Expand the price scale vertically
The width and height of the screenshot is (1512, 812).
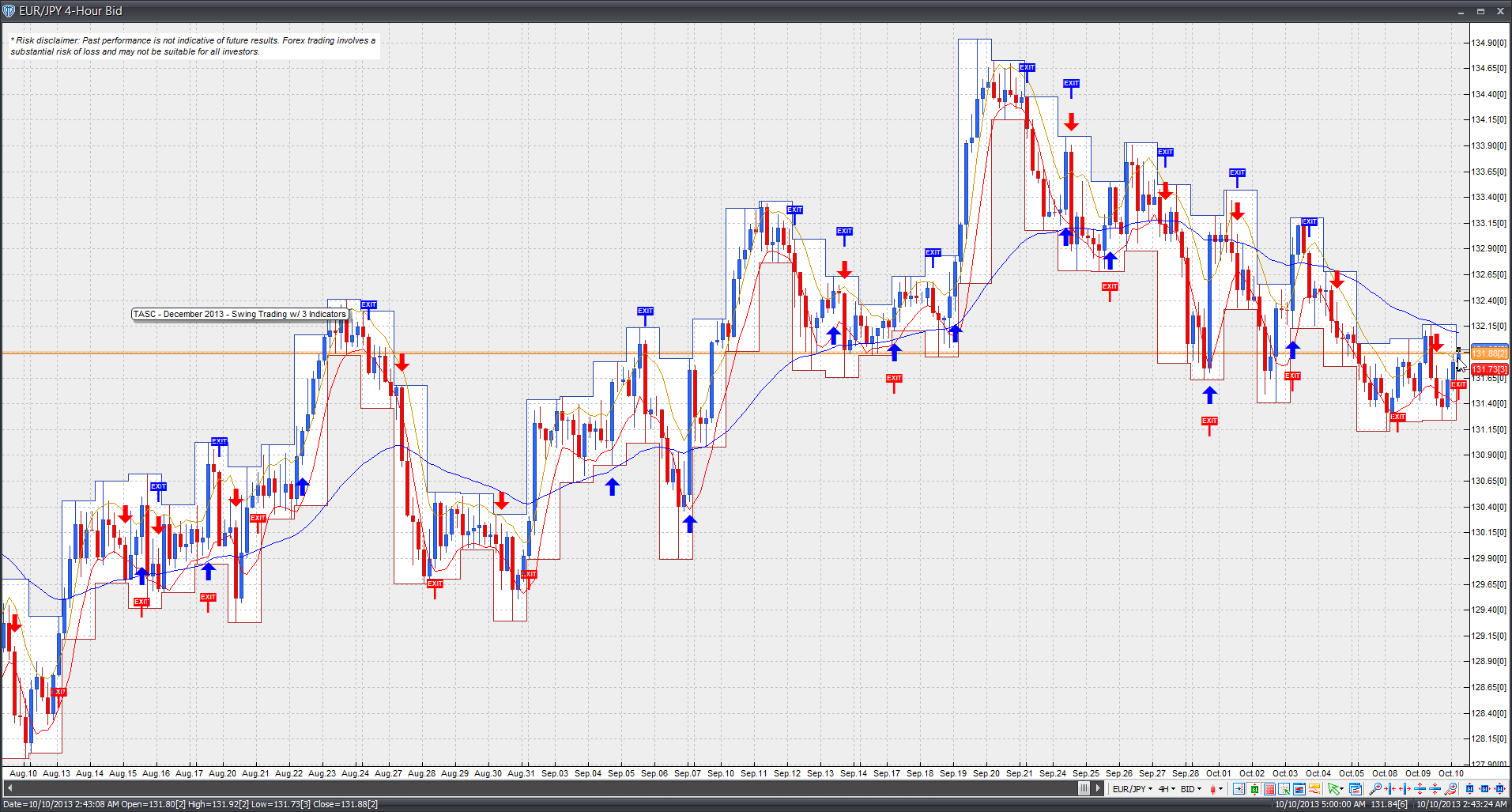1420,789
